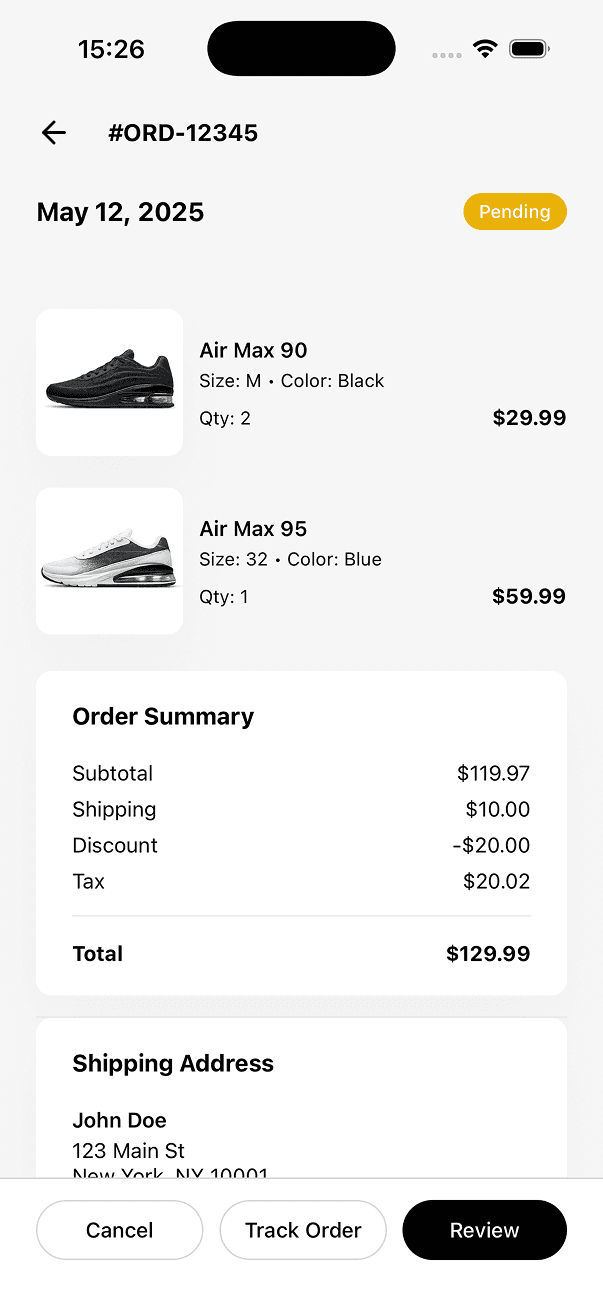Tap the Air Max 95 product image

(x=109, y=561)
